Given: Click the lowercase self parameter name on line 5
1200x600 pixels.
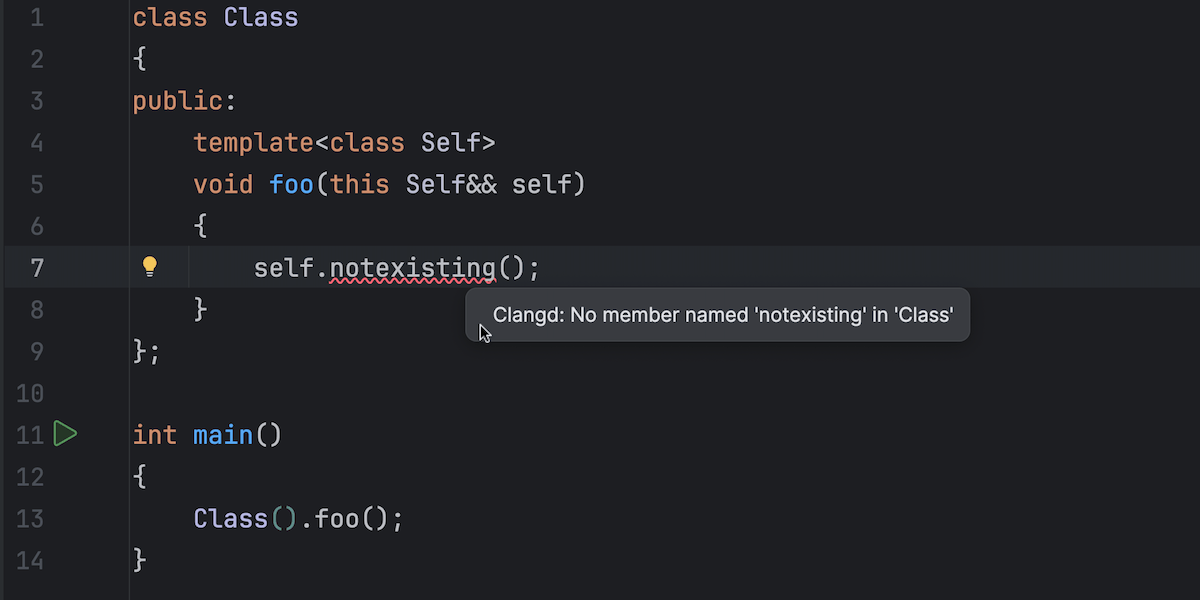Looking at the screenshot, I should [541, 185].
